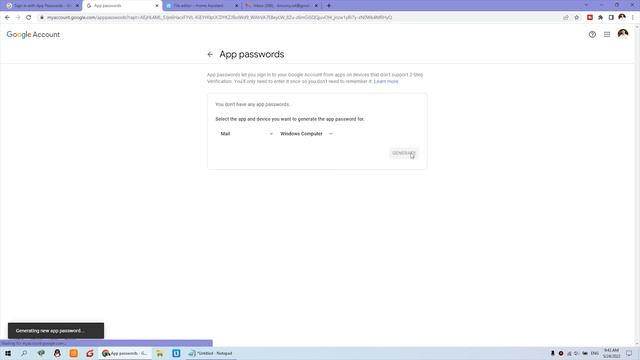Click the GENERATE button

[404, 153]
